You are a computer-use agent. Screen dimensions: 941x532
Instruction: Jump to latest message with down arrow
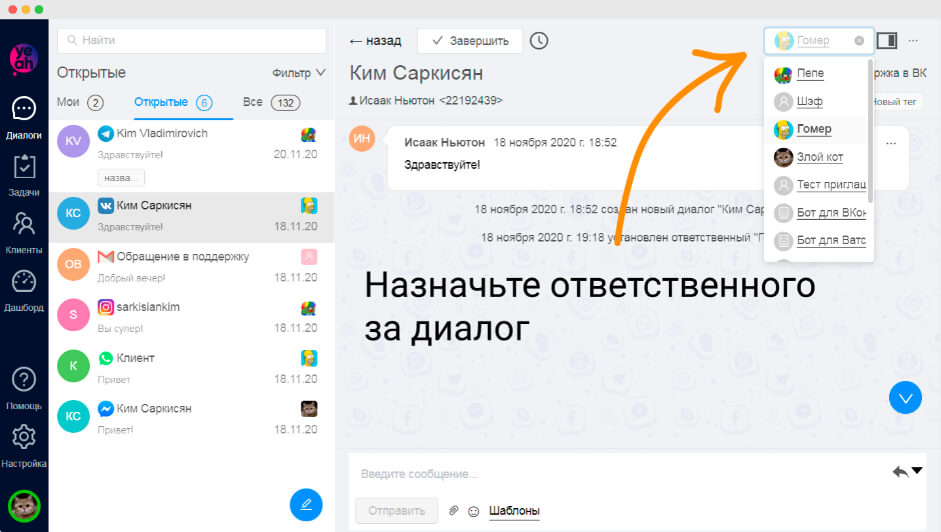click(905, 397)
